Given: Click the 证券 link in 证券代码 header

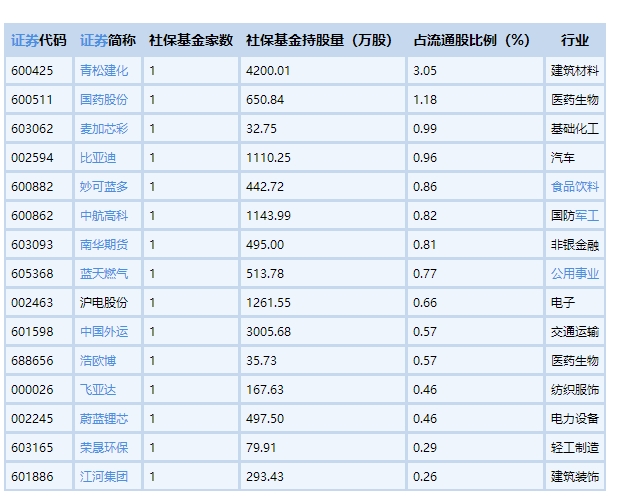Looking at the screenshot, I should click(x=25, y=40).
